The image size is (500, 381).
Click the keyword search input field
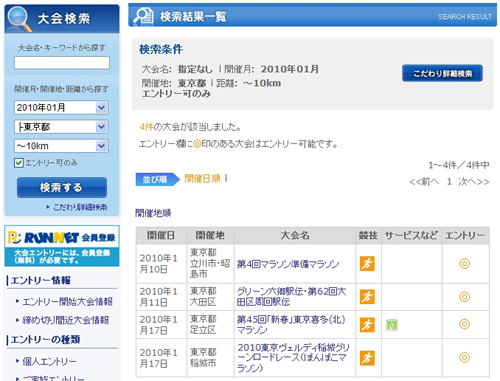coord(62,63)
